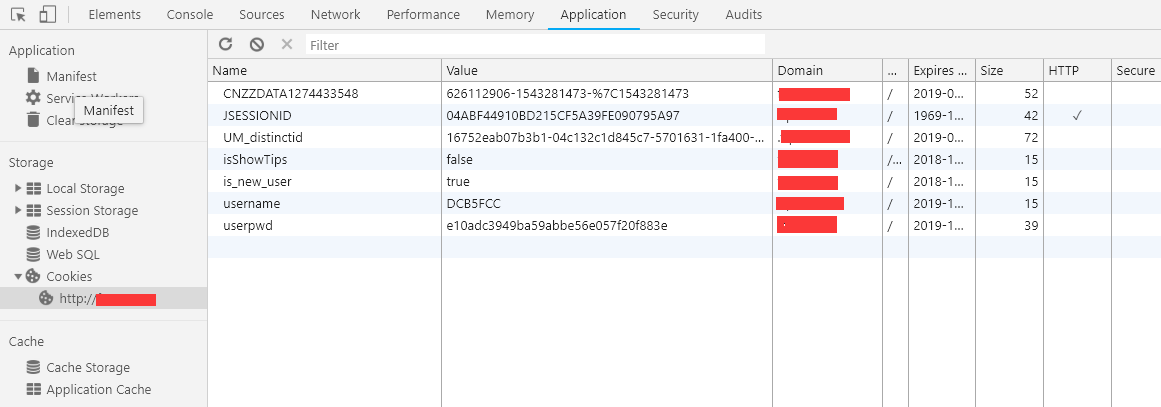Collapse the Cookies tree node
The image size is (1161, 407).
click(18, 276)
